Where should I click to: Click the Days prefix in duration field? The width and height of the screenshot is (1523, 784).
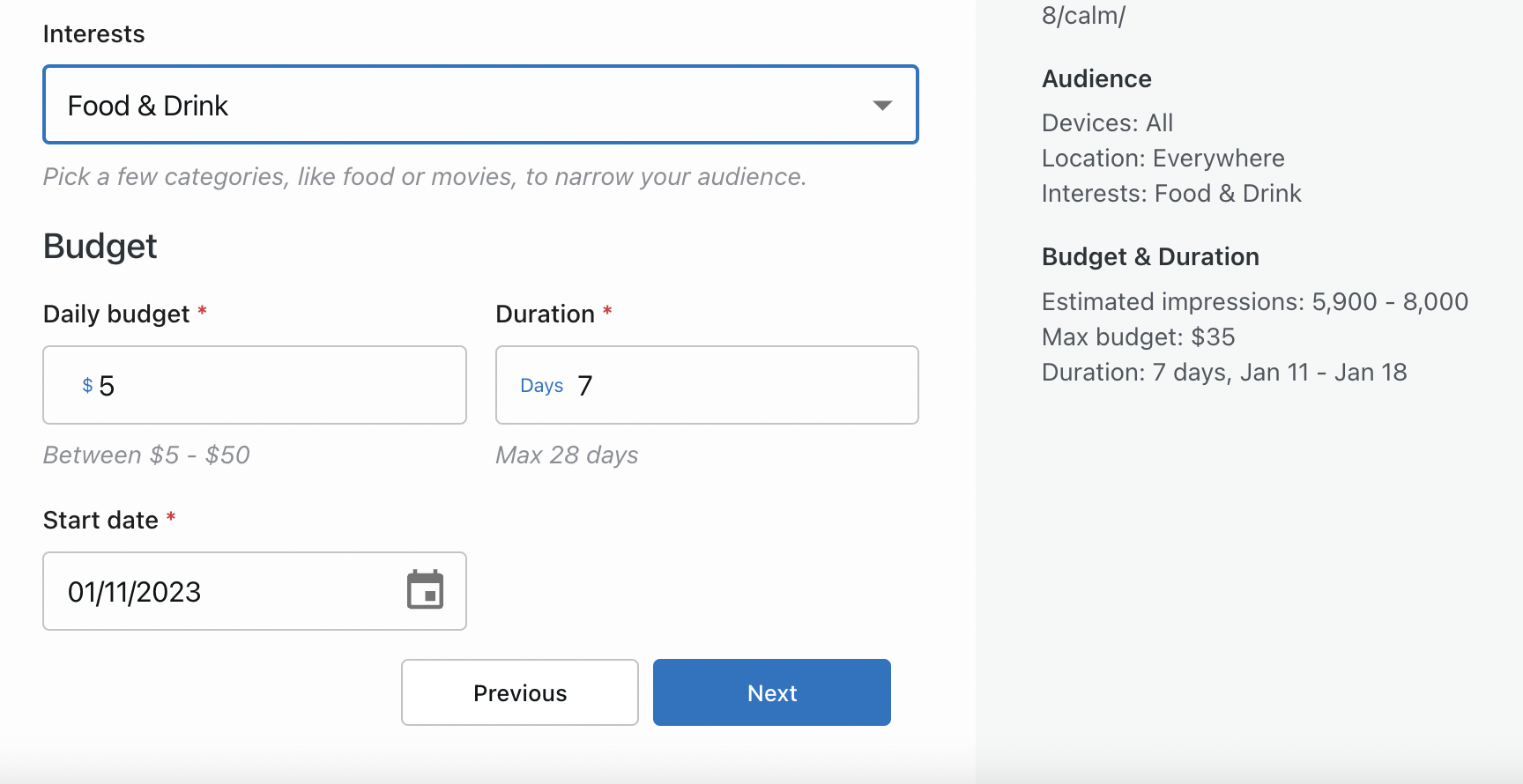pyautogui.click(x=541, y=386)
